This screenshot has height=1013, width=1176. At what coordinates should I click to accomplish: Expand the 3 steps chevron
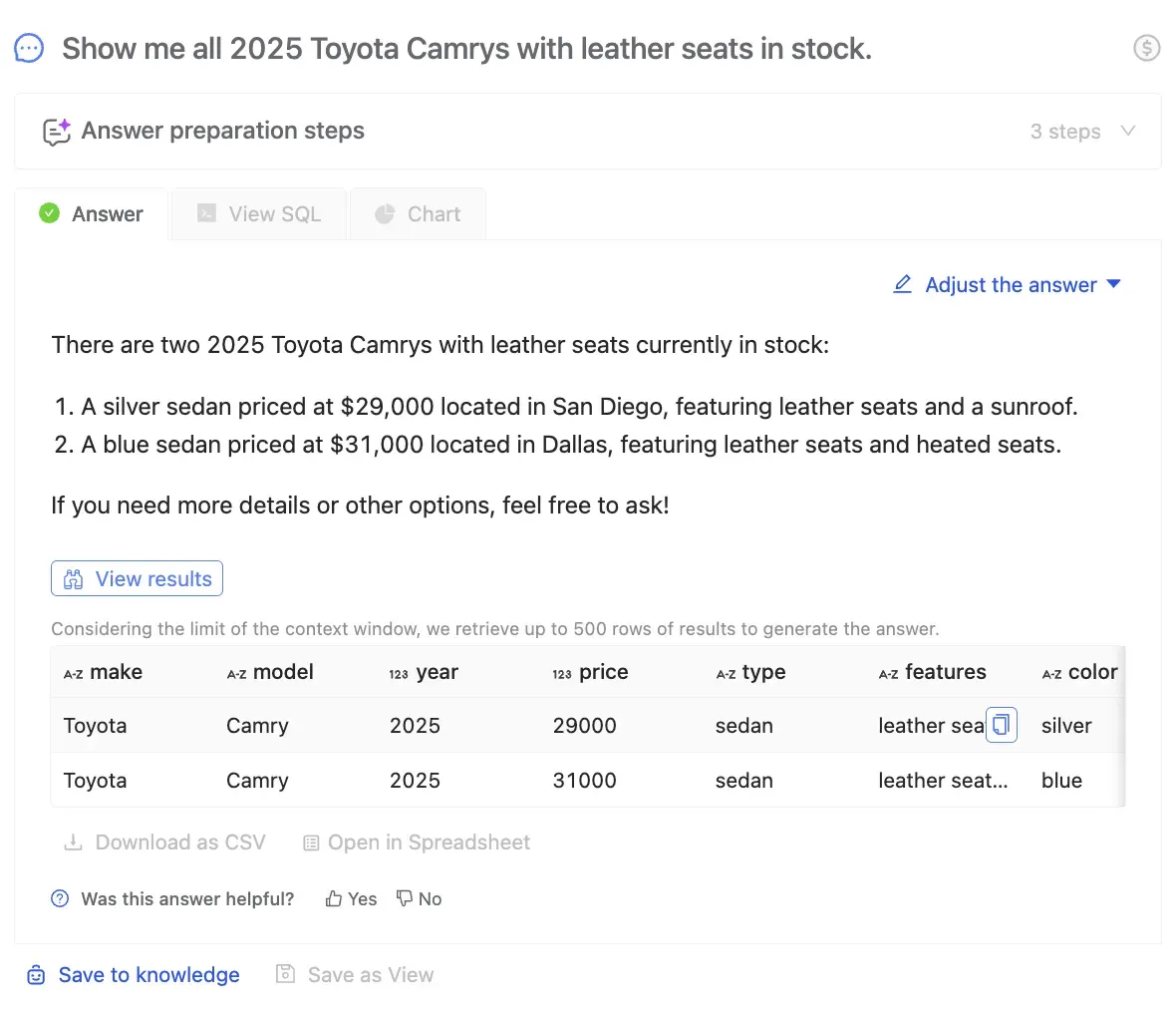coord(1127,131)
